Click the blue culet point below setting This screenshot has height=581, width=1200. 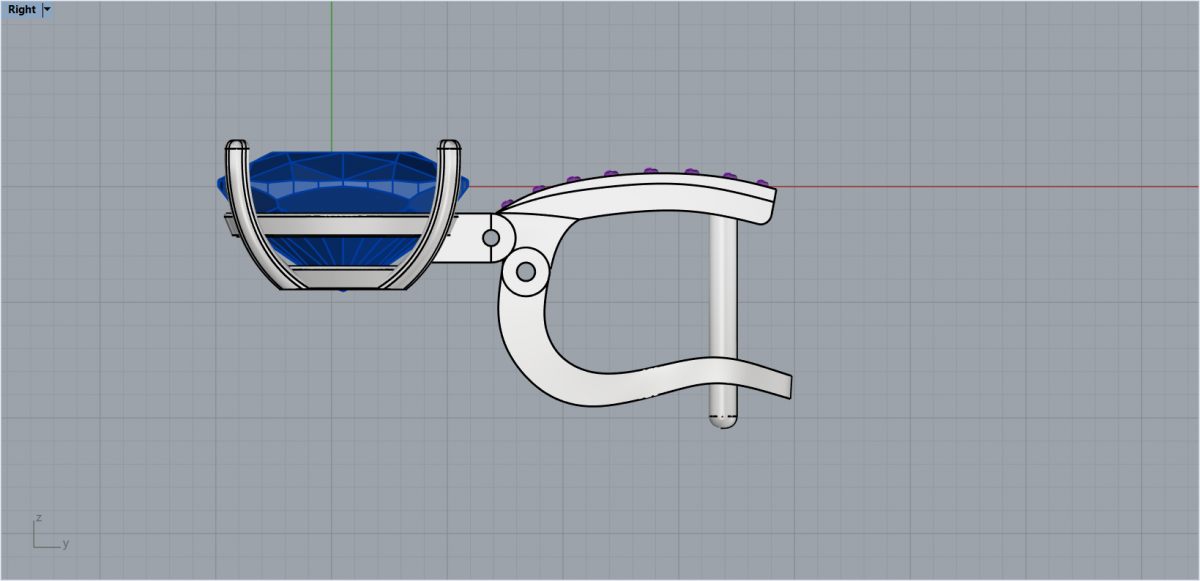click(343, 291)
